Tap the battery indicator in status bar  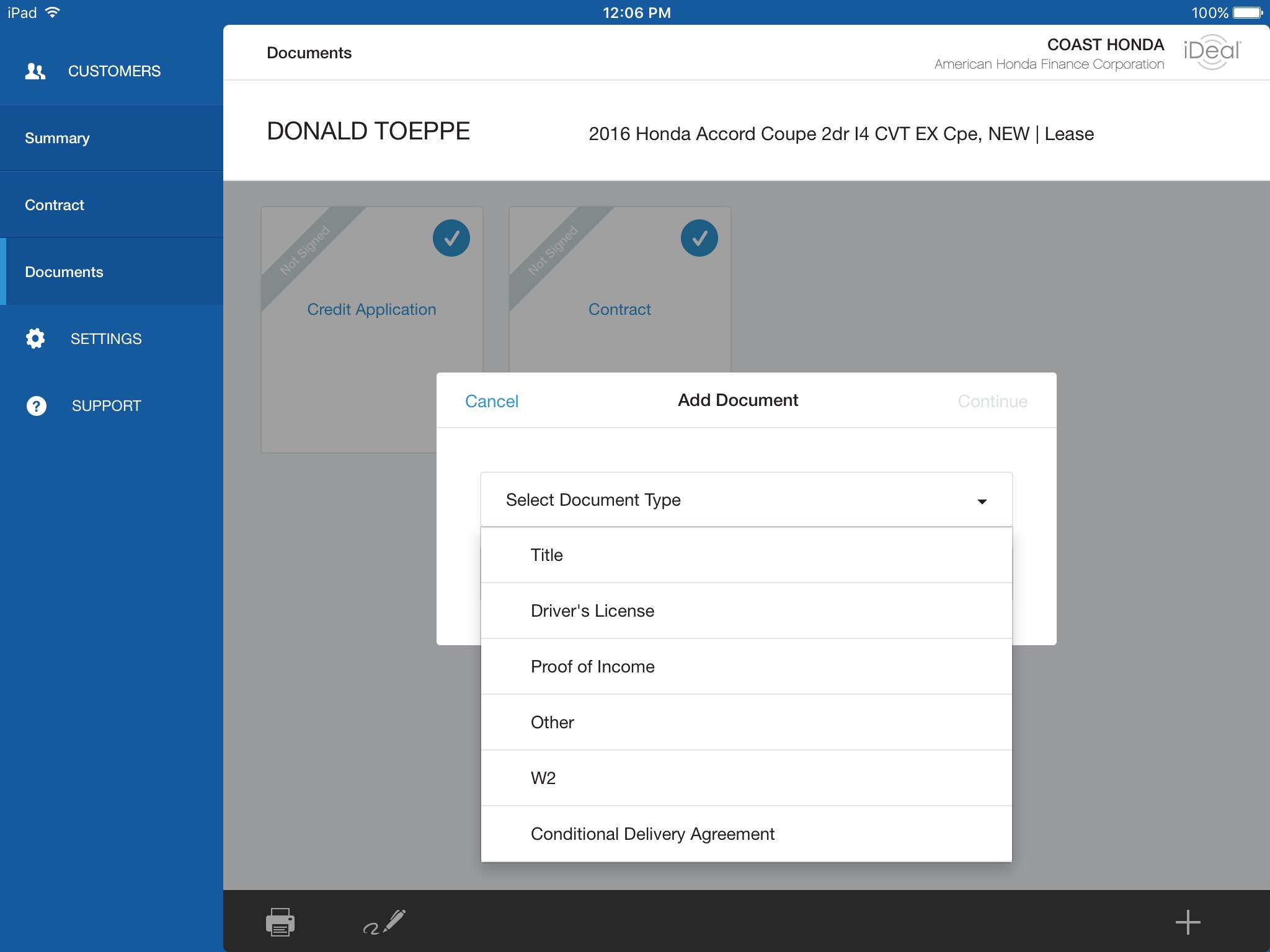pos(1247,12)
